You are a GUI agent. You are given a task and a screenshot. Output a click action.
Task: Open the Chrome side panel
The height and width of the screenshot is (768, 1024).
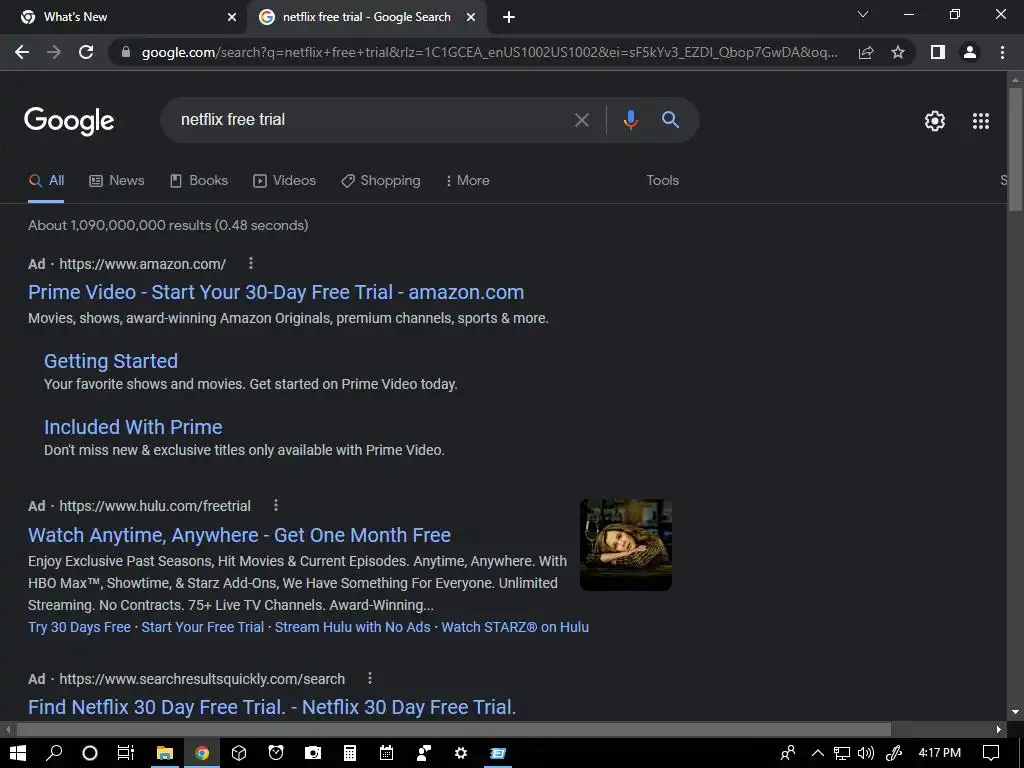(938, 52)
